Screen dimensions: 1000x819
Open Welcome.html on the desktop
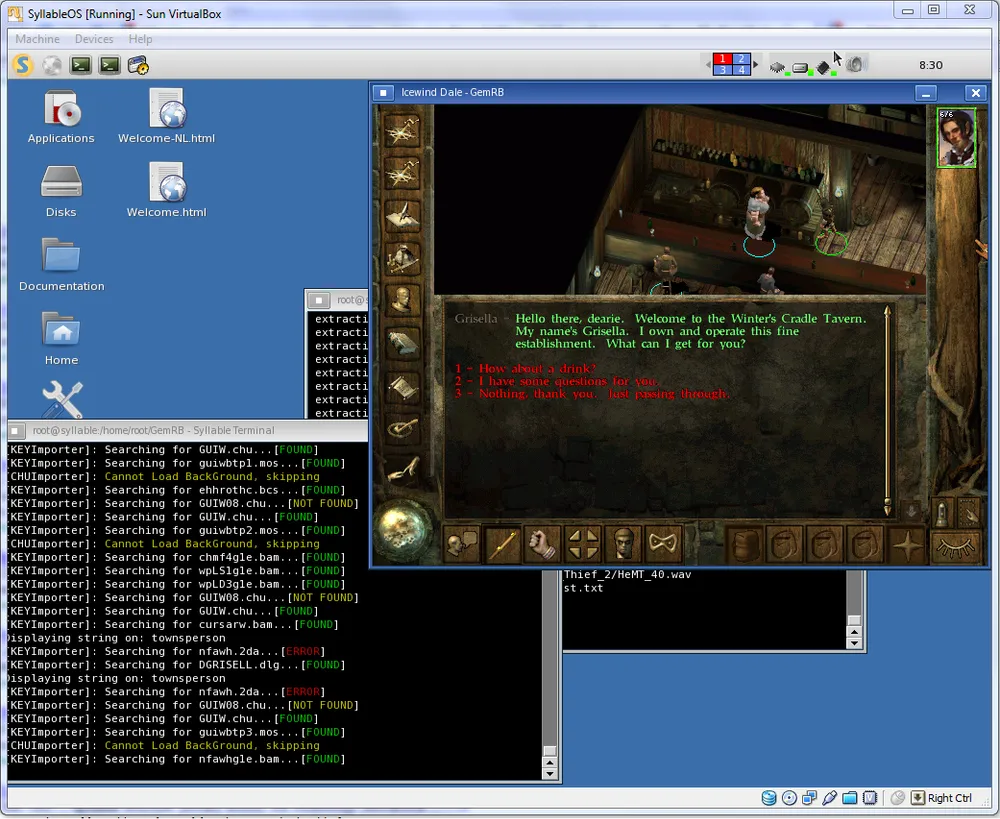166,190
